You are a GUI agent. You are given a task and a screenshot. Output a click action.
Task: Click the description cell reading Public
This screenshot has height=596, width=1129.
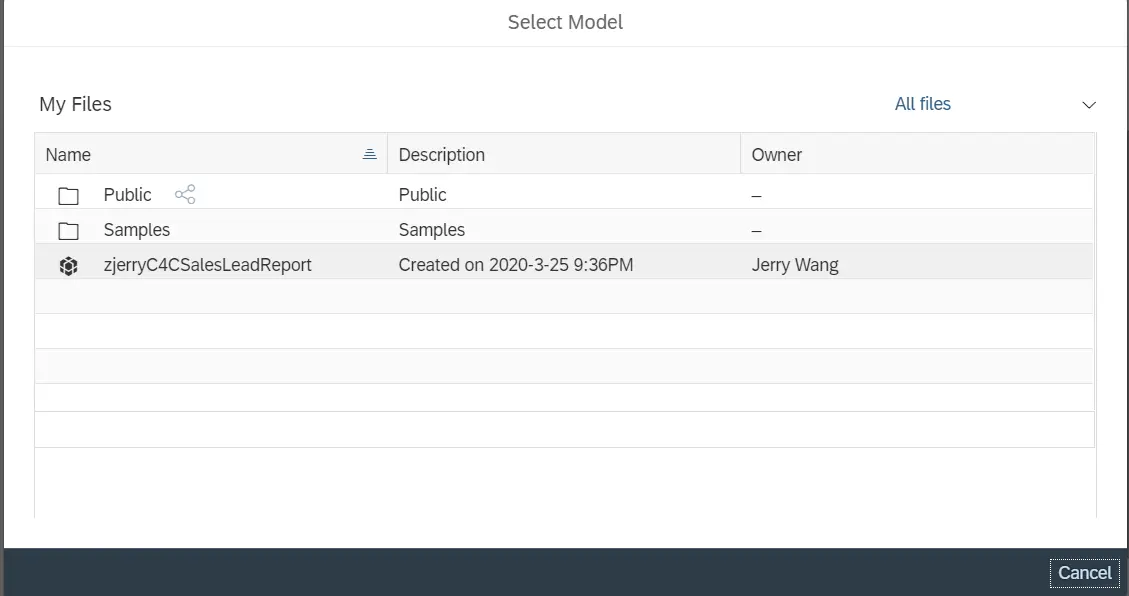coord(423,195)
